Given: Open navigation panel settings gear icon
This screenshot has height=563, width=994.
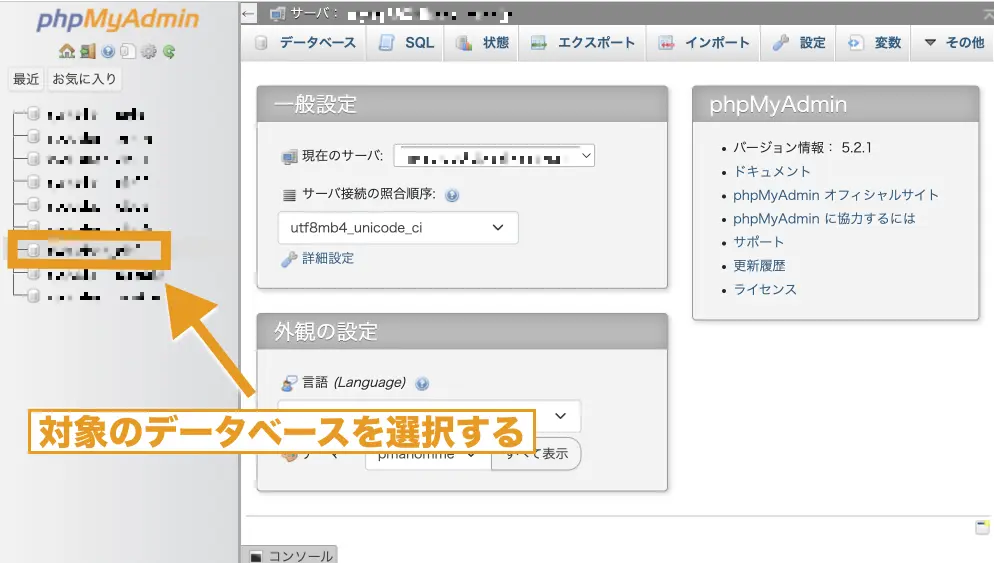Looking at the screenshot, I should (149, 51).
